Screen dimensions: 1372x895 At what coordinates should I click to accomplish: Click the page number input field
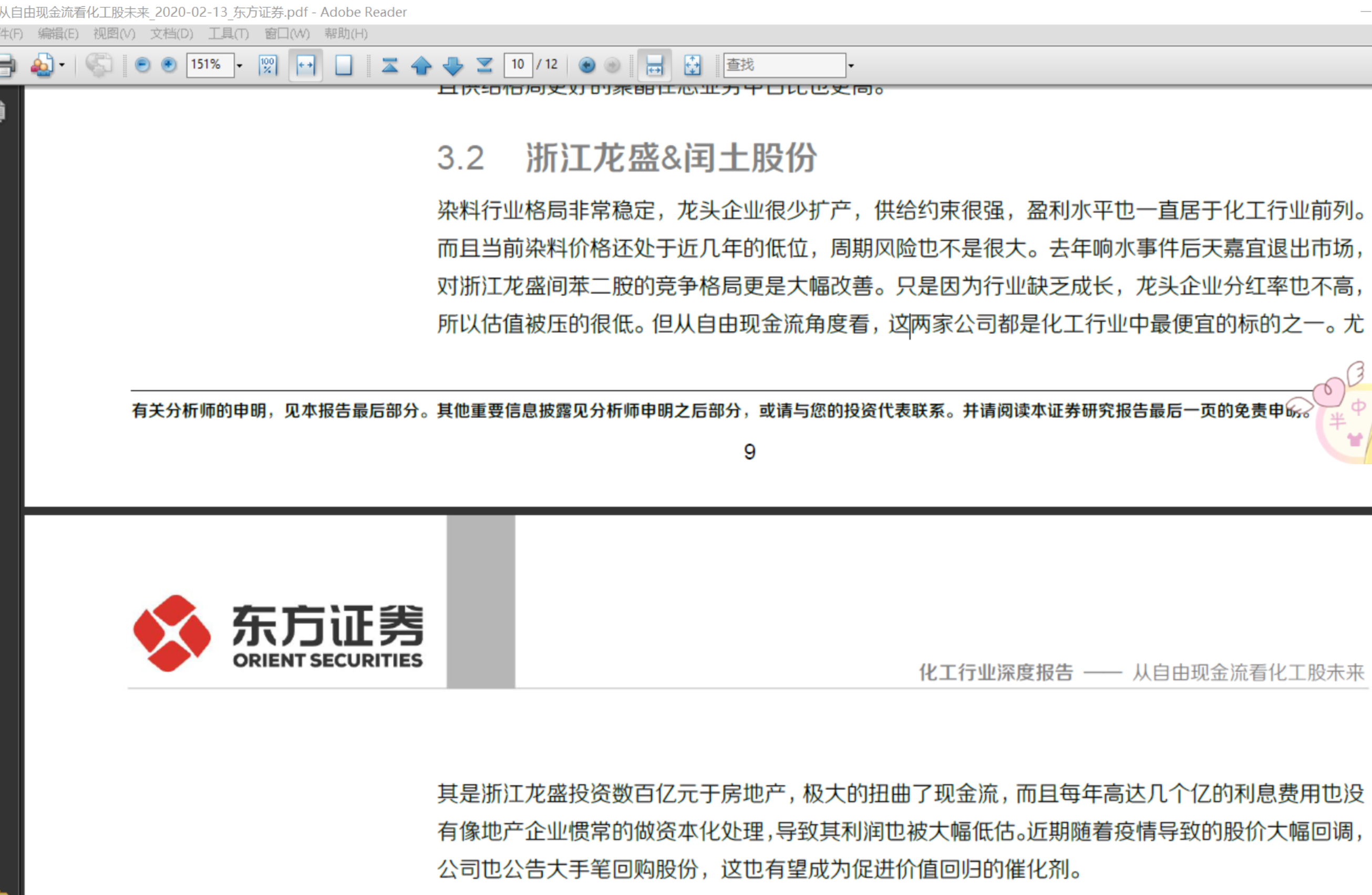[x=518, y=65]
